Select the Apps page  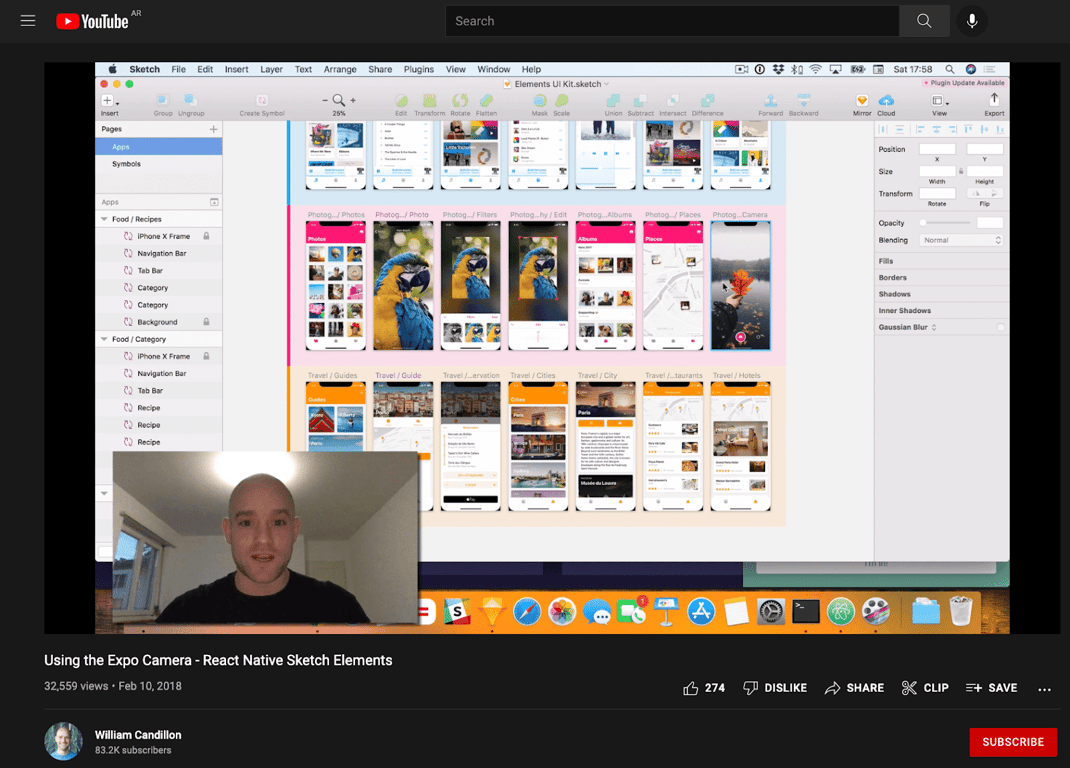158,147
